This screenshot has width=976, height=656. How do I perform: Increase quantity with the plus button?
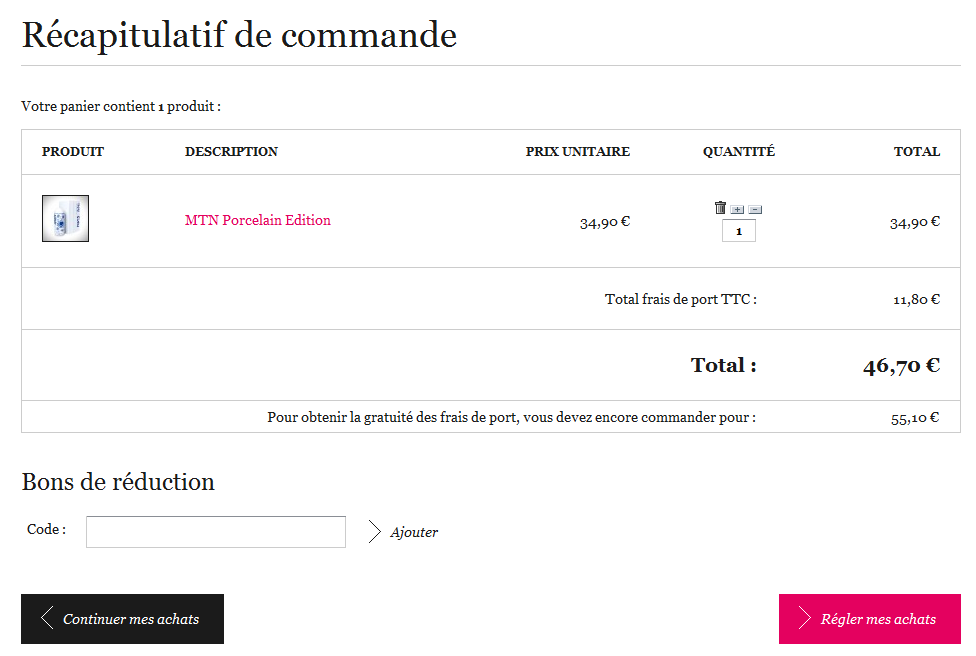[x=737, y=209]
